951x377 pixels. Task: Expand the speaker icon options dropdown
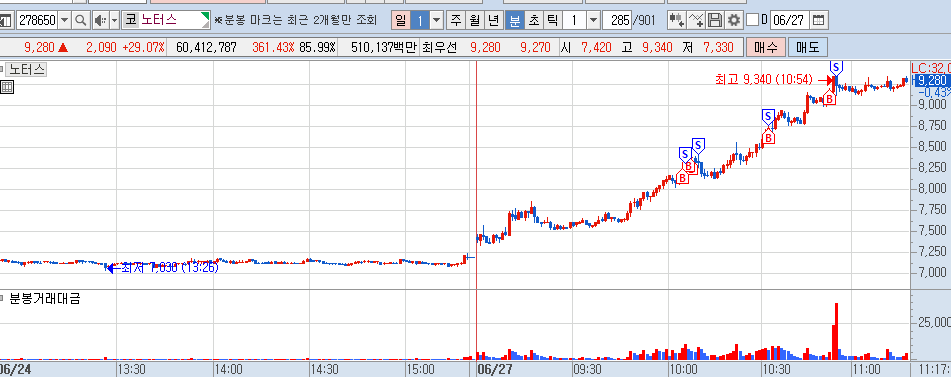115,20
